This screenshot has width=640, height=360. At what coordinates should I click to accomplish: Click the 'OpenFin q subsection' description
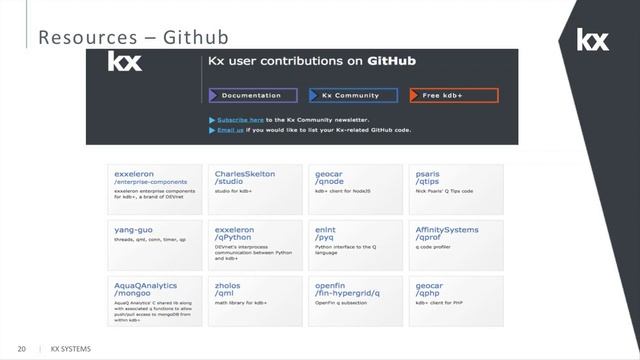(341, 303)
